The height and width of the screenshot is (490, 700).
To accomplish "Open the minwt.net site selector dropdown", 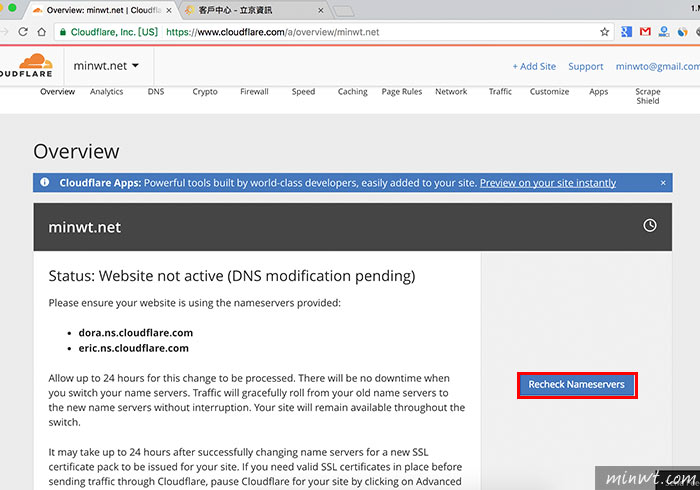I will pyautogui.click(x=106, y=66).
